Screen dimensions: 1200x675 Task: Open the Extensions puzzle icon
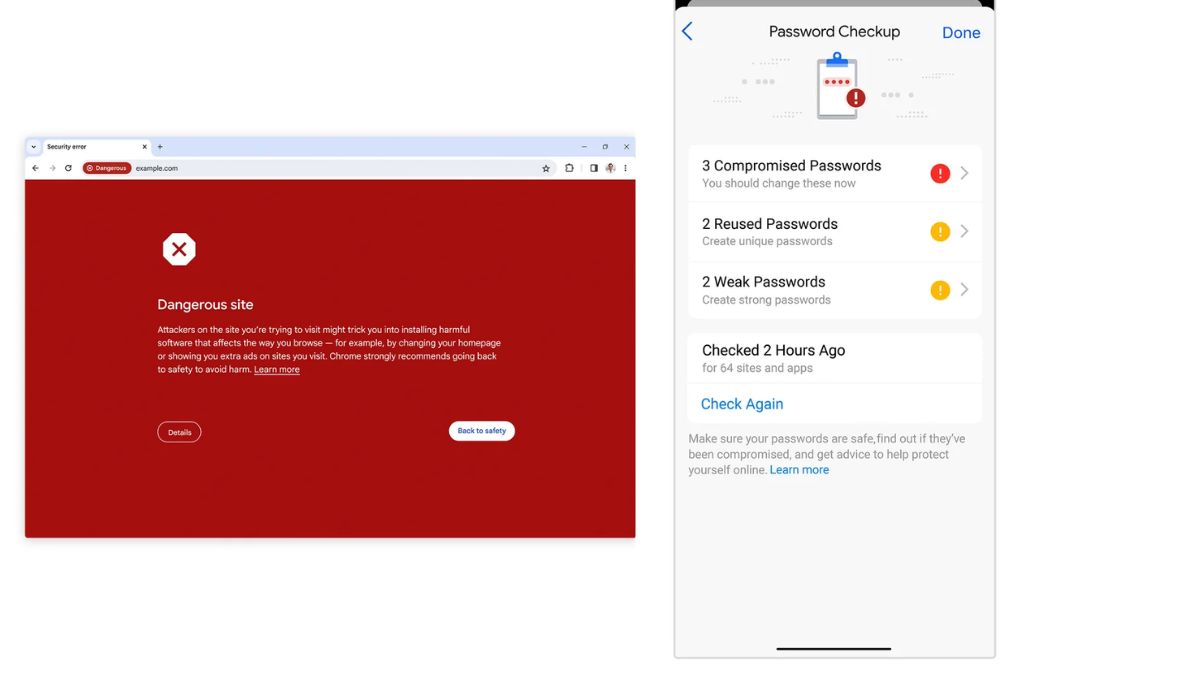click(x=570, y=168)
